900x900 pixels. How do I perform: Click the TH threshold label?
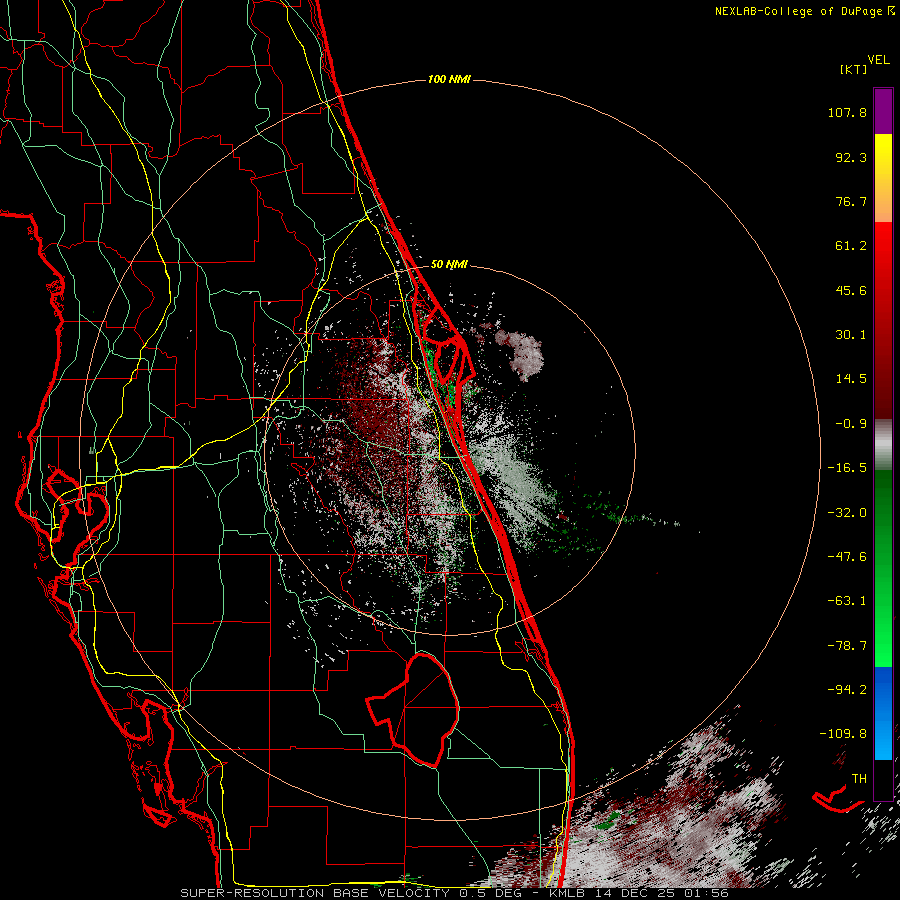859,778
